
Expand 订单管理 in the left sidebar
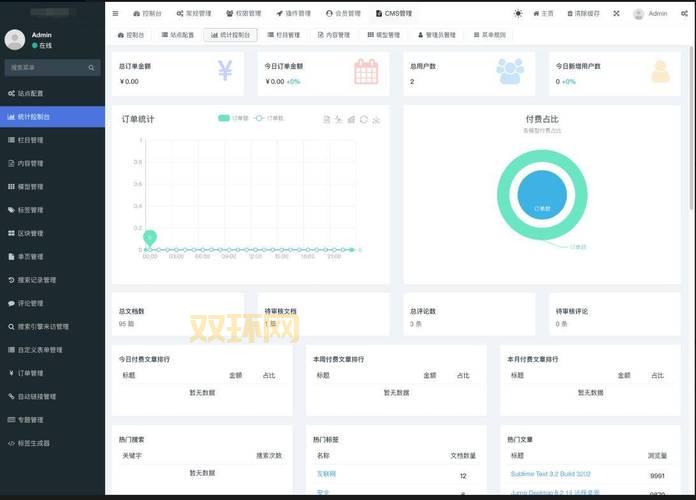(52, 373)
